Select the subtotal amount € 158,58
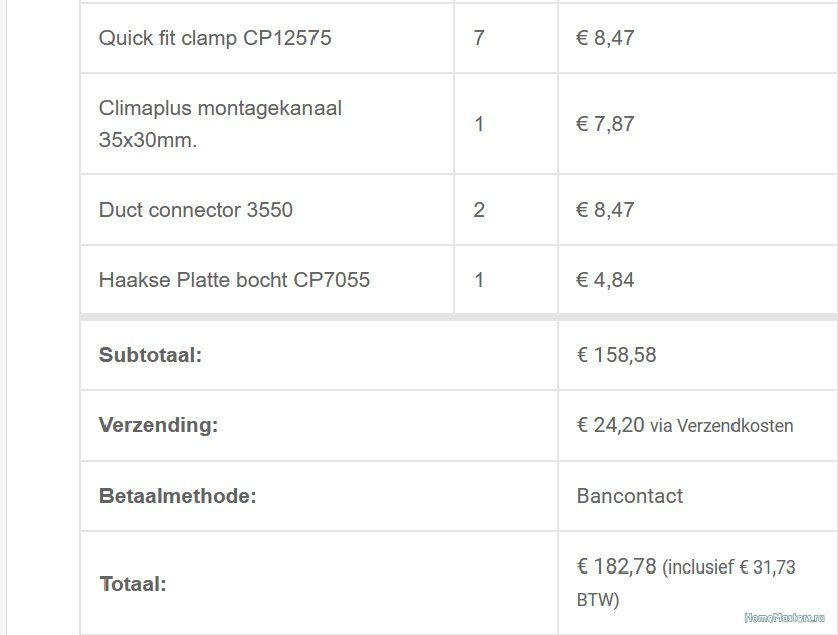 [x=616, y=355]
